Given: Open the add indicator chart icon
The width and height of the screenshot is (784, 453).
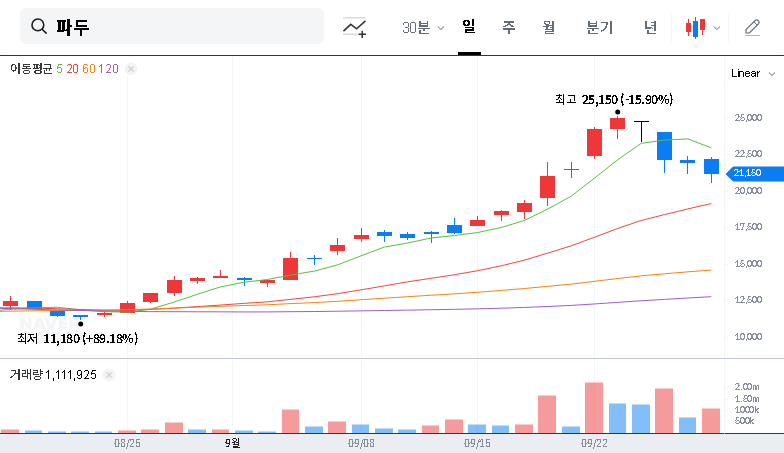Looking at the screenshot, I should (x=354, y=27).
